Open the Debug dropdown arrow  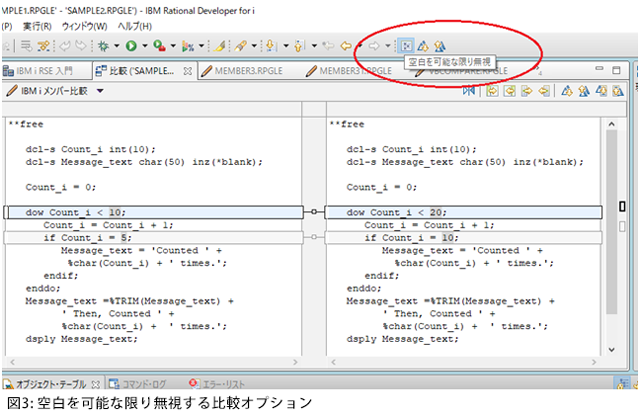pos(116,46)
